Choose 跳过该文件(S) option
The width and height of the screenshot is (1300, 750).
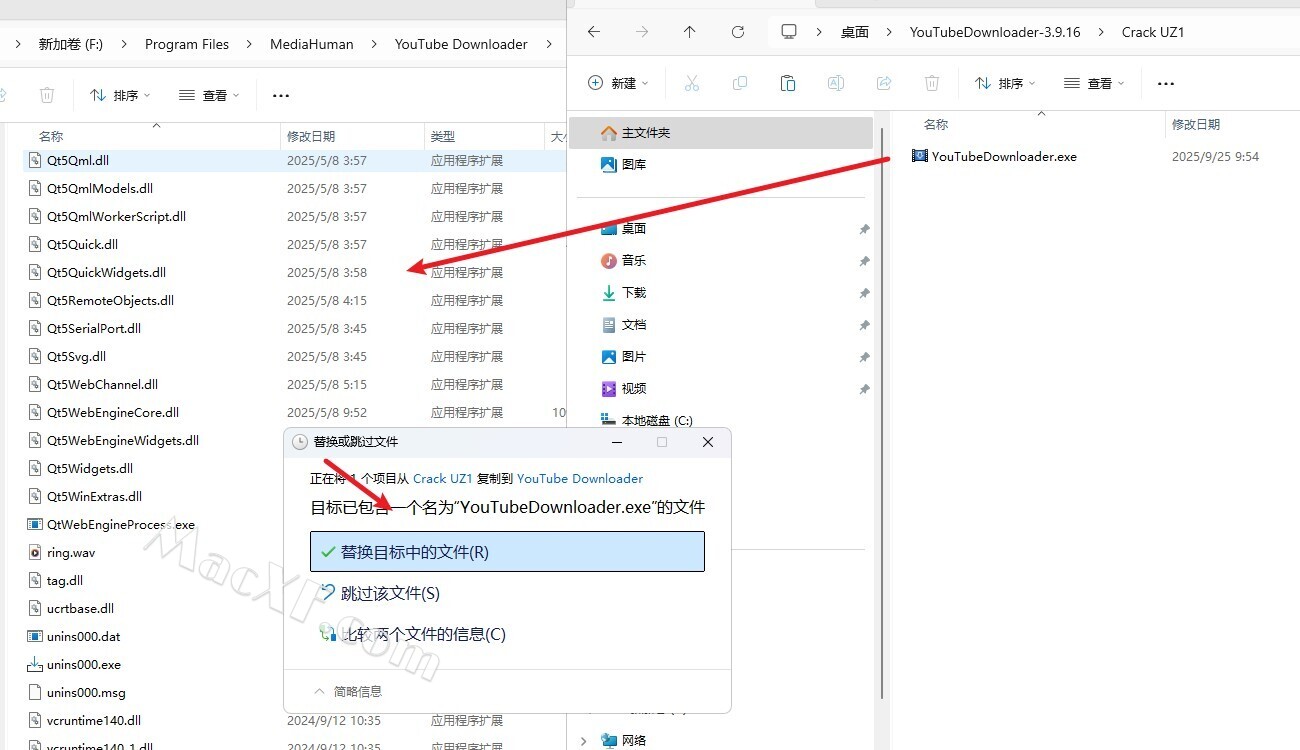(x=390, y=593)
